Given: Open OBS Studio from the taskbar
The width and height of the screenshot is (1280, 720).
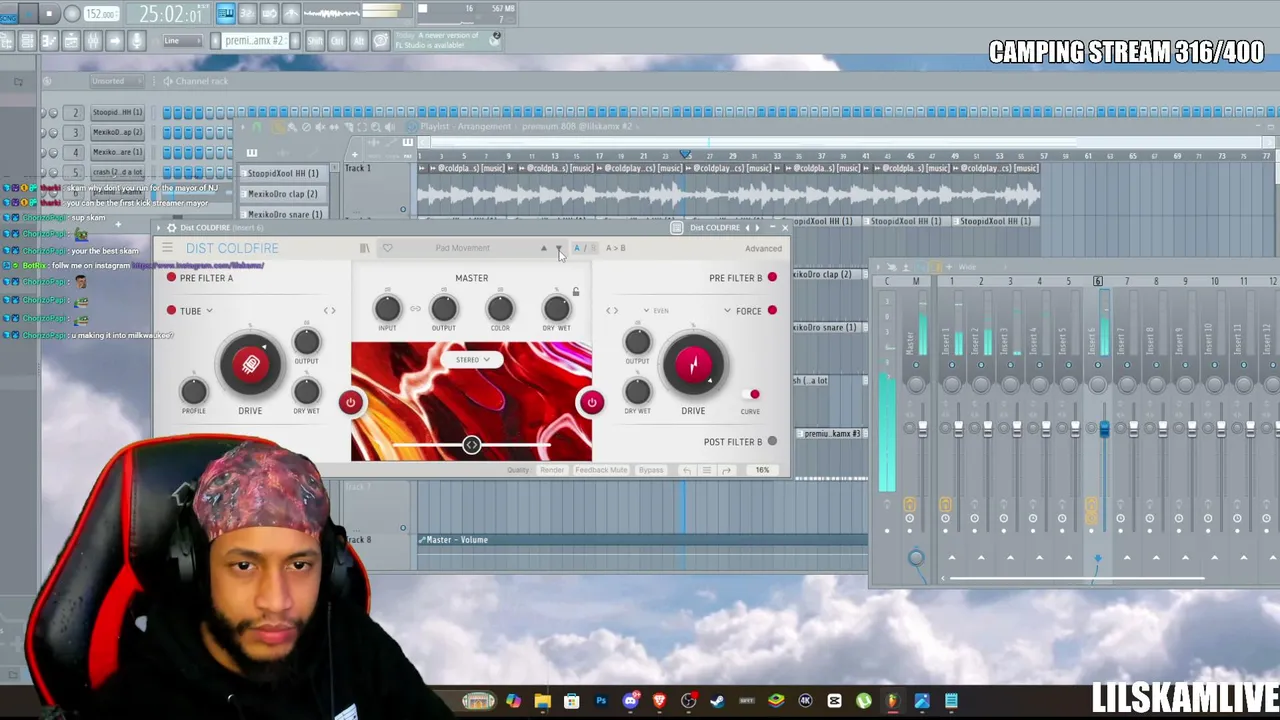Looking at the screenshot, I should pos(689,701).
